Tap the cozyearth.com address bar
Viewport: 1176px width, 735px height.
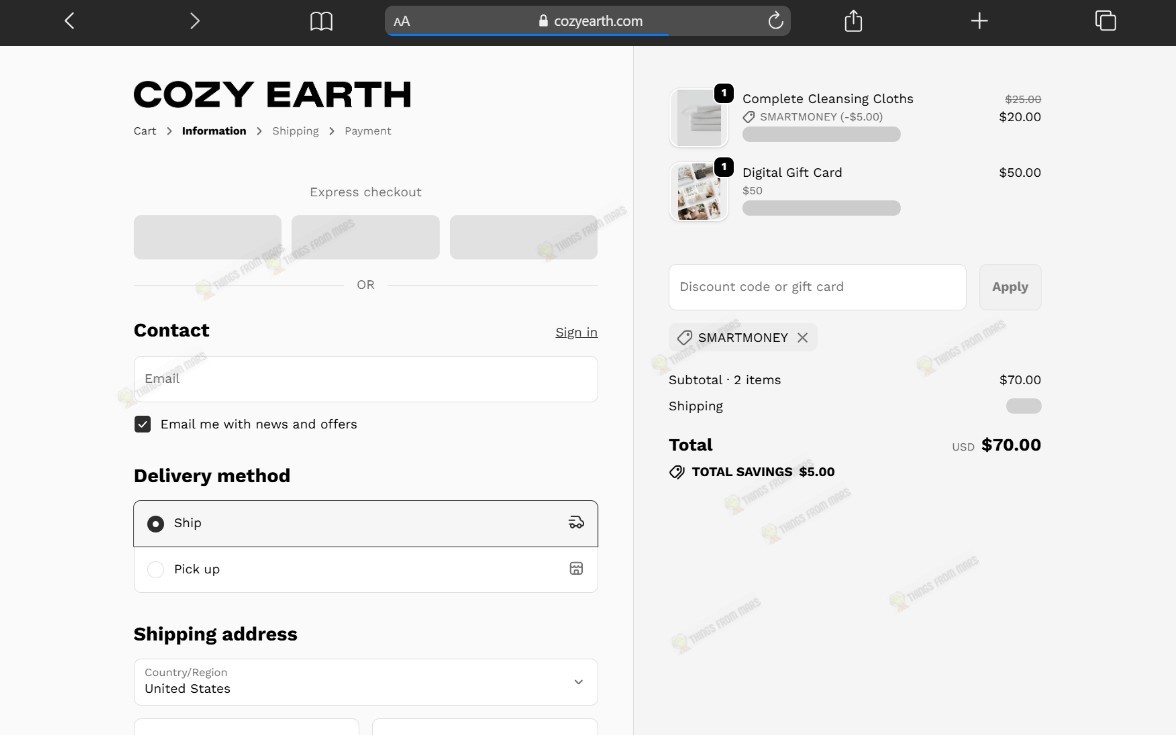click(x=588, y=21)
